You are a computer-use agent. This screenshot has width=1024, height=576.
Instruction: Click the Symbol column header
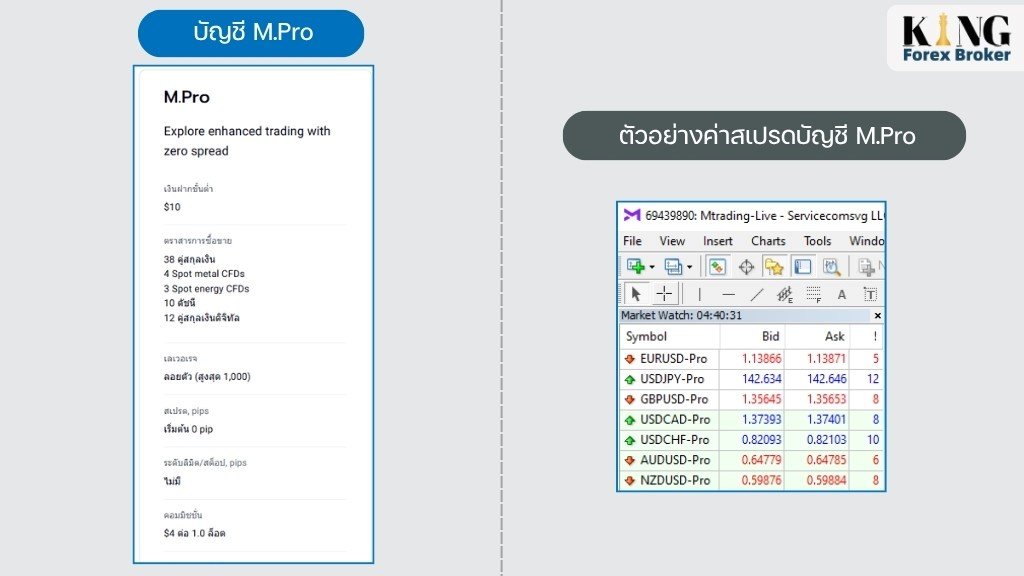[x=669, y=336]
